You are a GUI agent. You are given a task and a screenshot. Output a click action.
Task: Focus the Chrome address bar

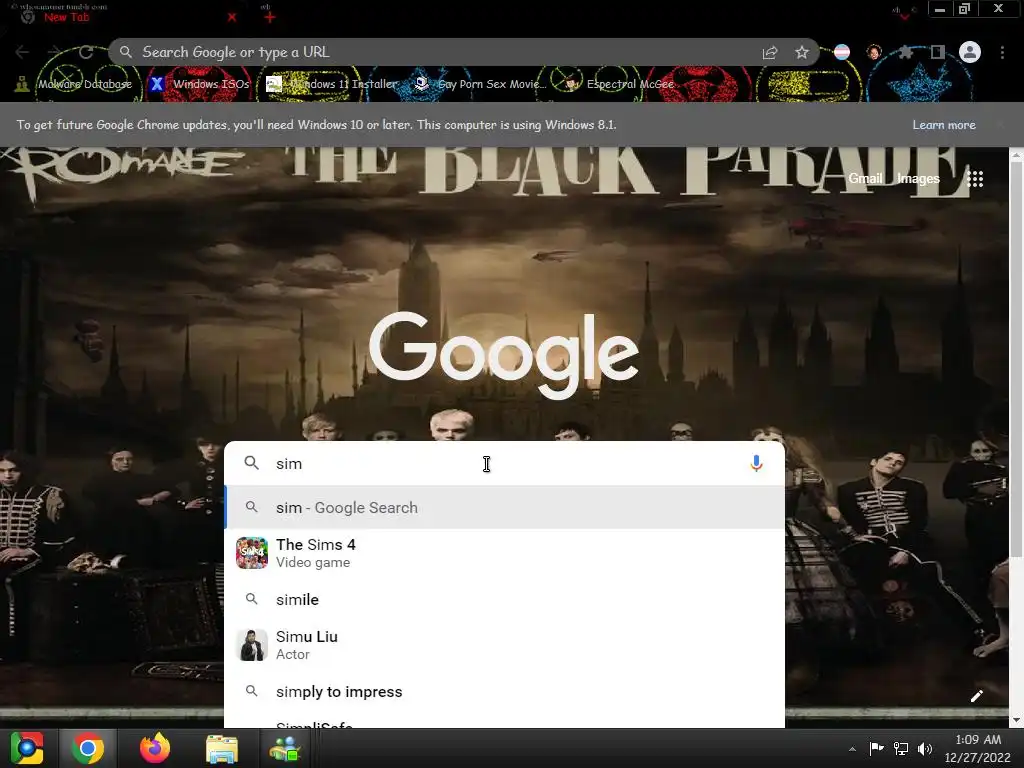click(x=444, y=52)
